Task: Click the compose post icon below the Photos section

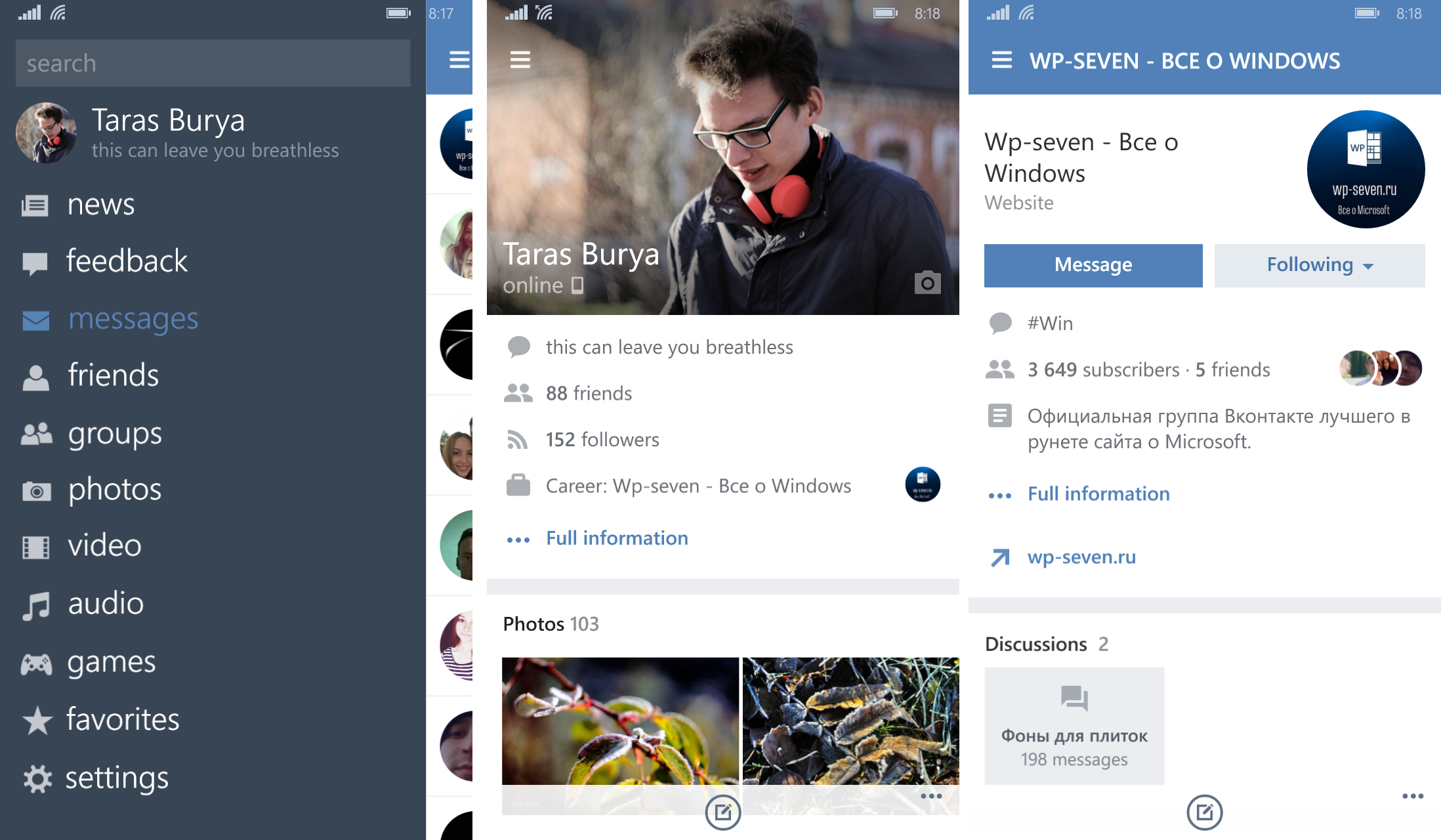Action: click(722, 812)
